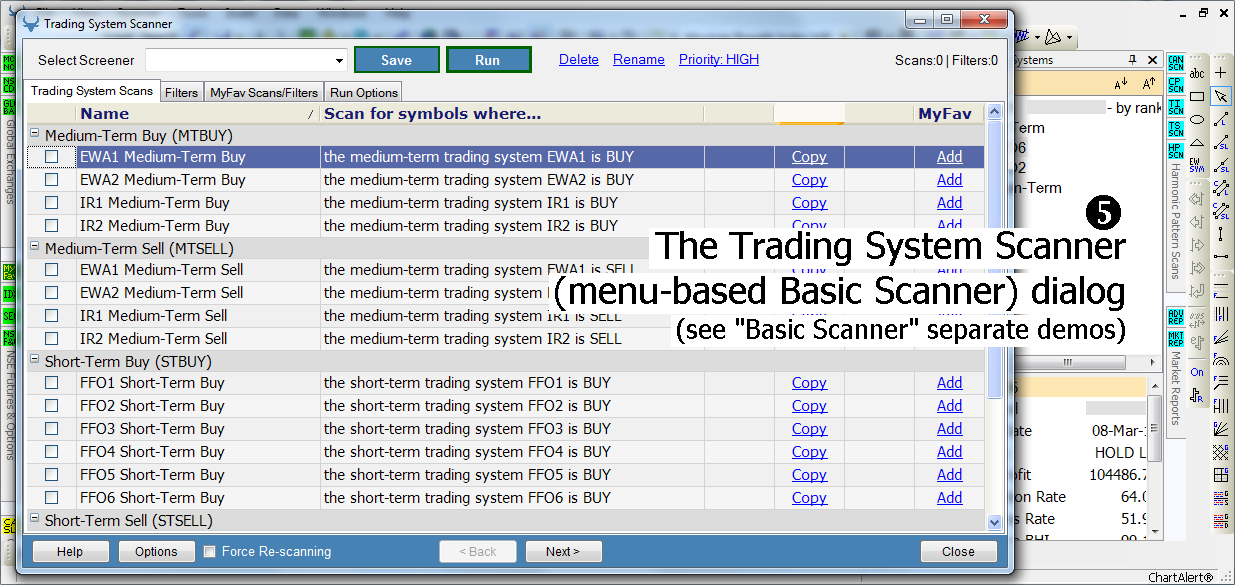Image resolution: width=1235 pixels, height=585 pixels.
Task: Select the crosshair plus tool
Action: tap(1220, 73)
